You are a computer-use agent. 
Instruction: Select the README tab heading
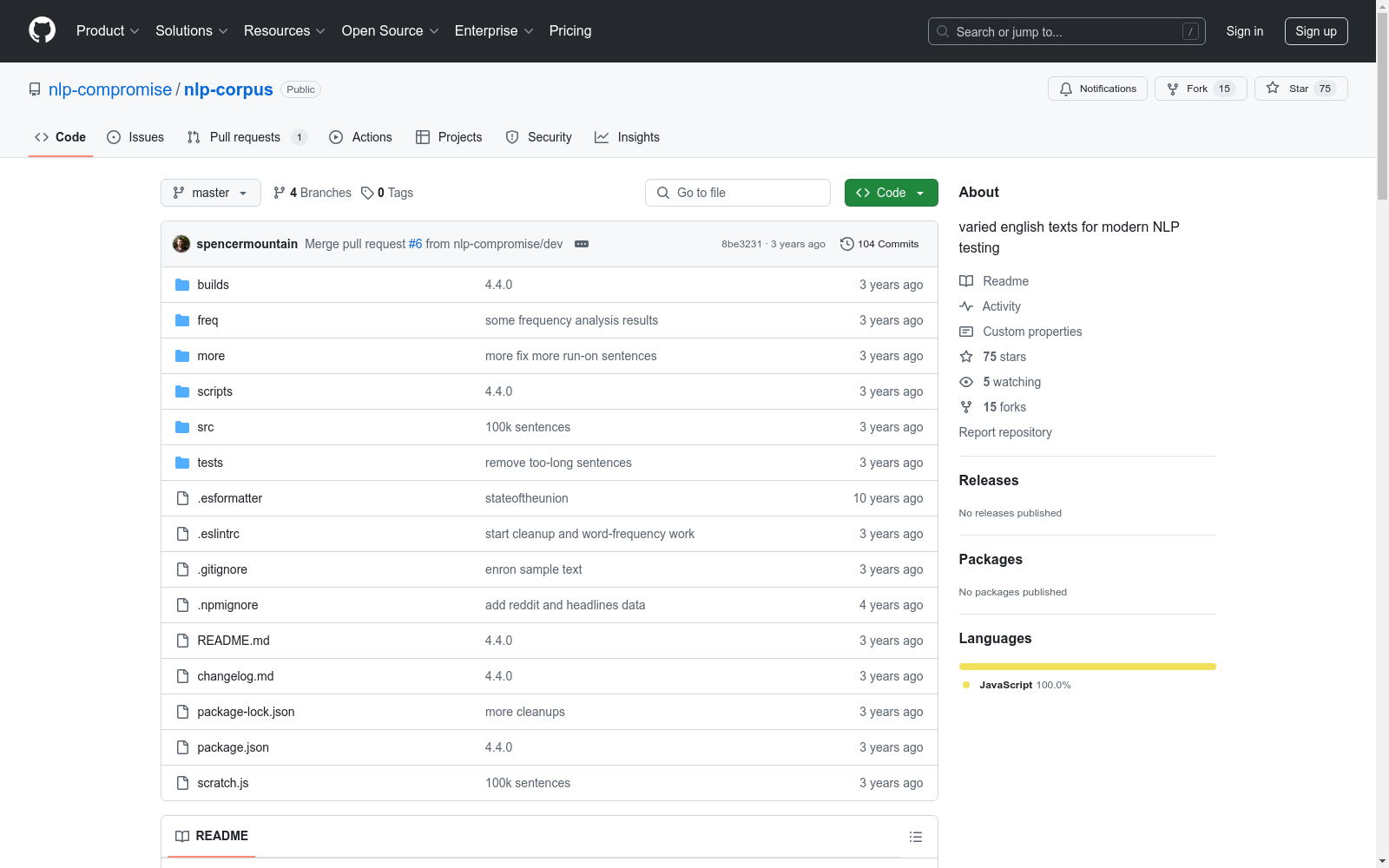[212, 836]
